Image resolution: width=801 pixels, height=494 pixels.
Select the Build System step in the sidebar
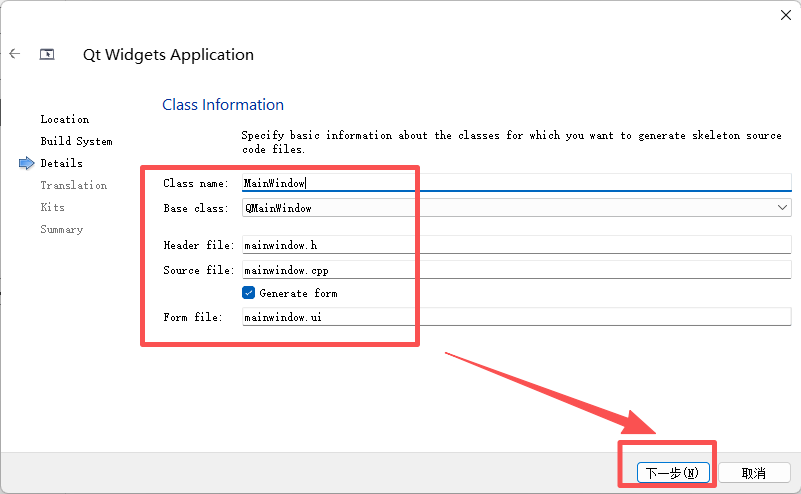click(x=77, y=141)
